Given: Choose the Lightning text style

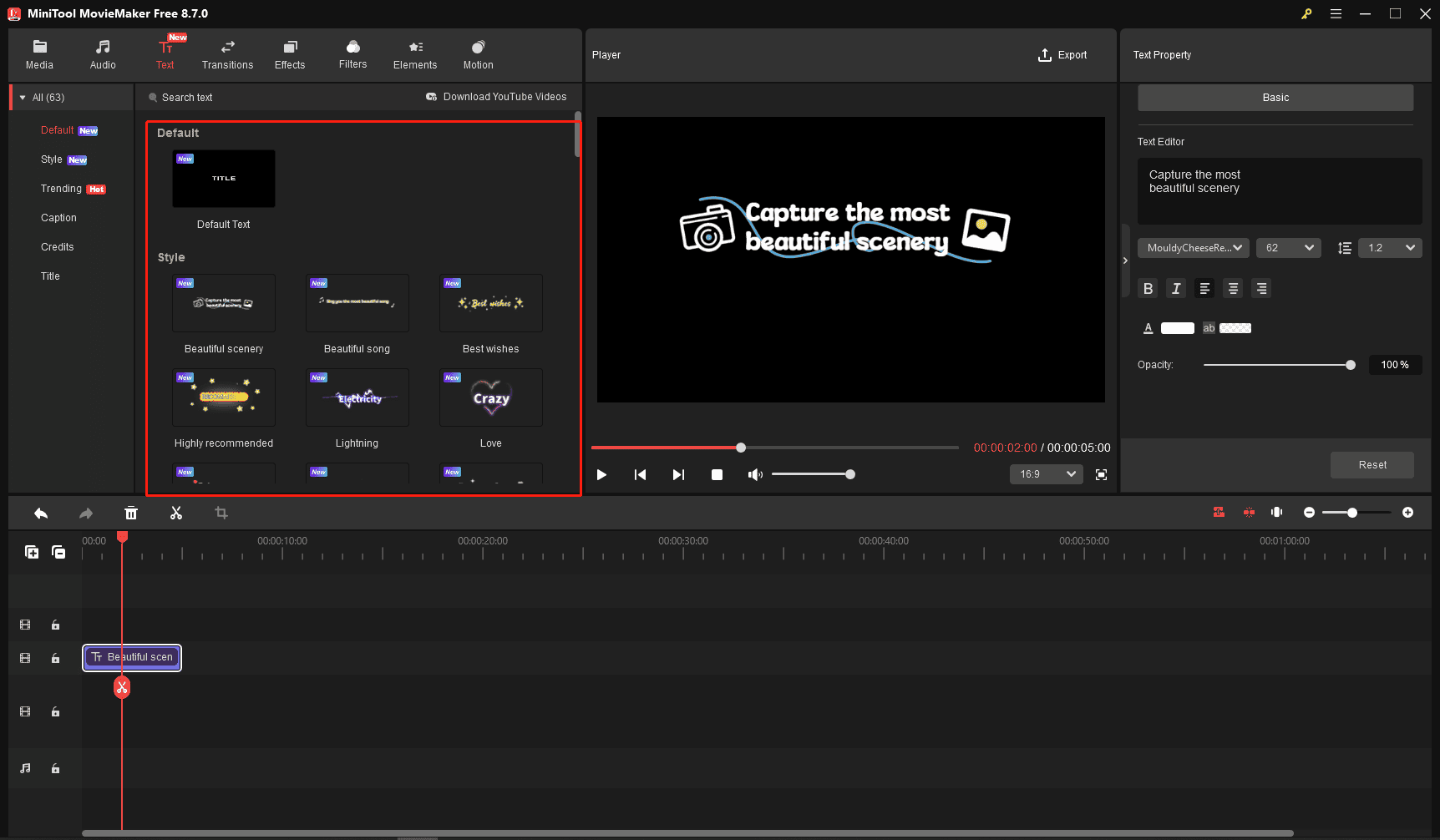Looking at the screenshot, I should 357,397.
